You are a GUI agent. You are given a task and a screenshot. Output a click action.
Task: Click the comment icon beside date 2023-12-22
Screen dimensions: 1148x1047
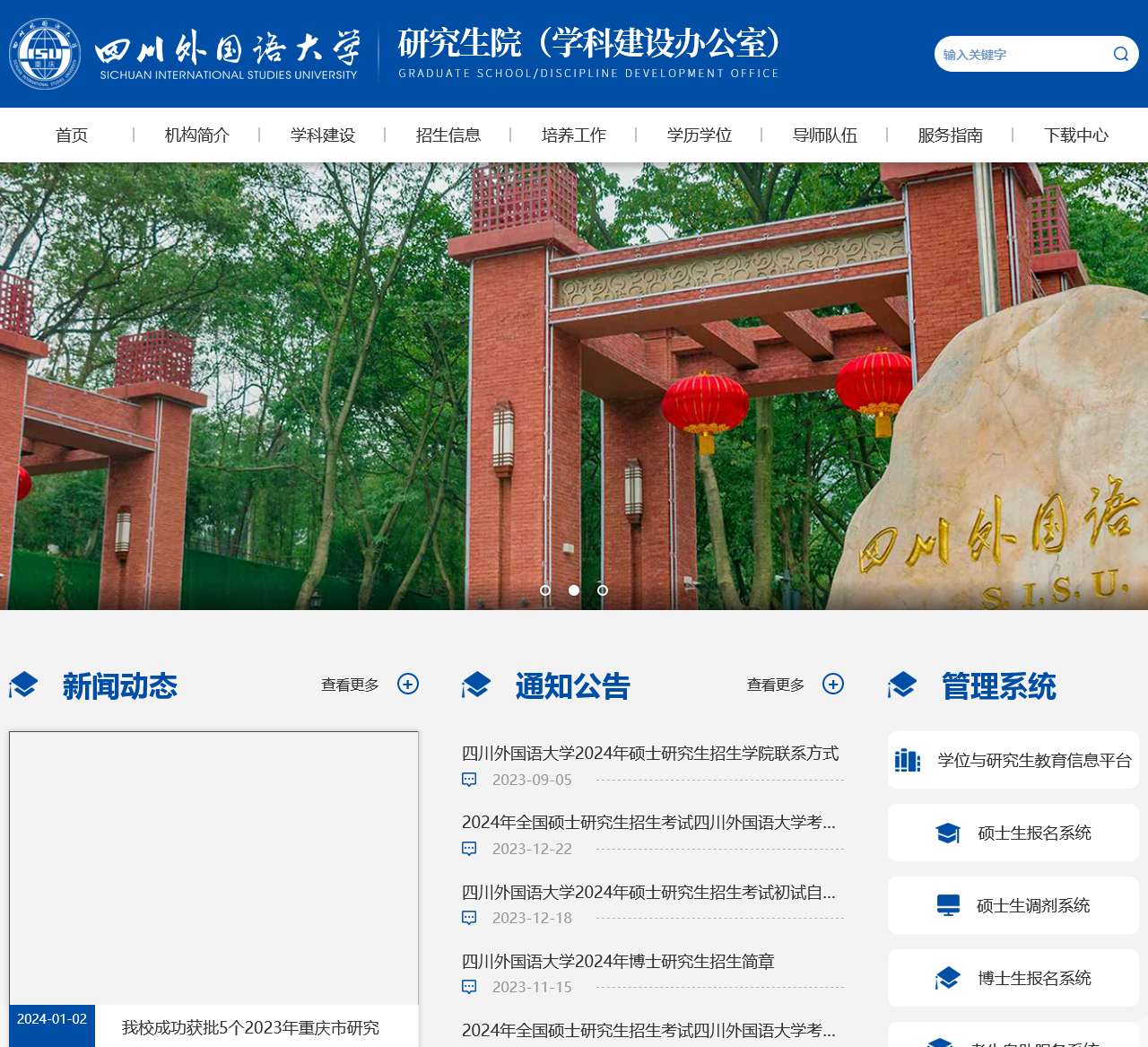click(469, 849)
